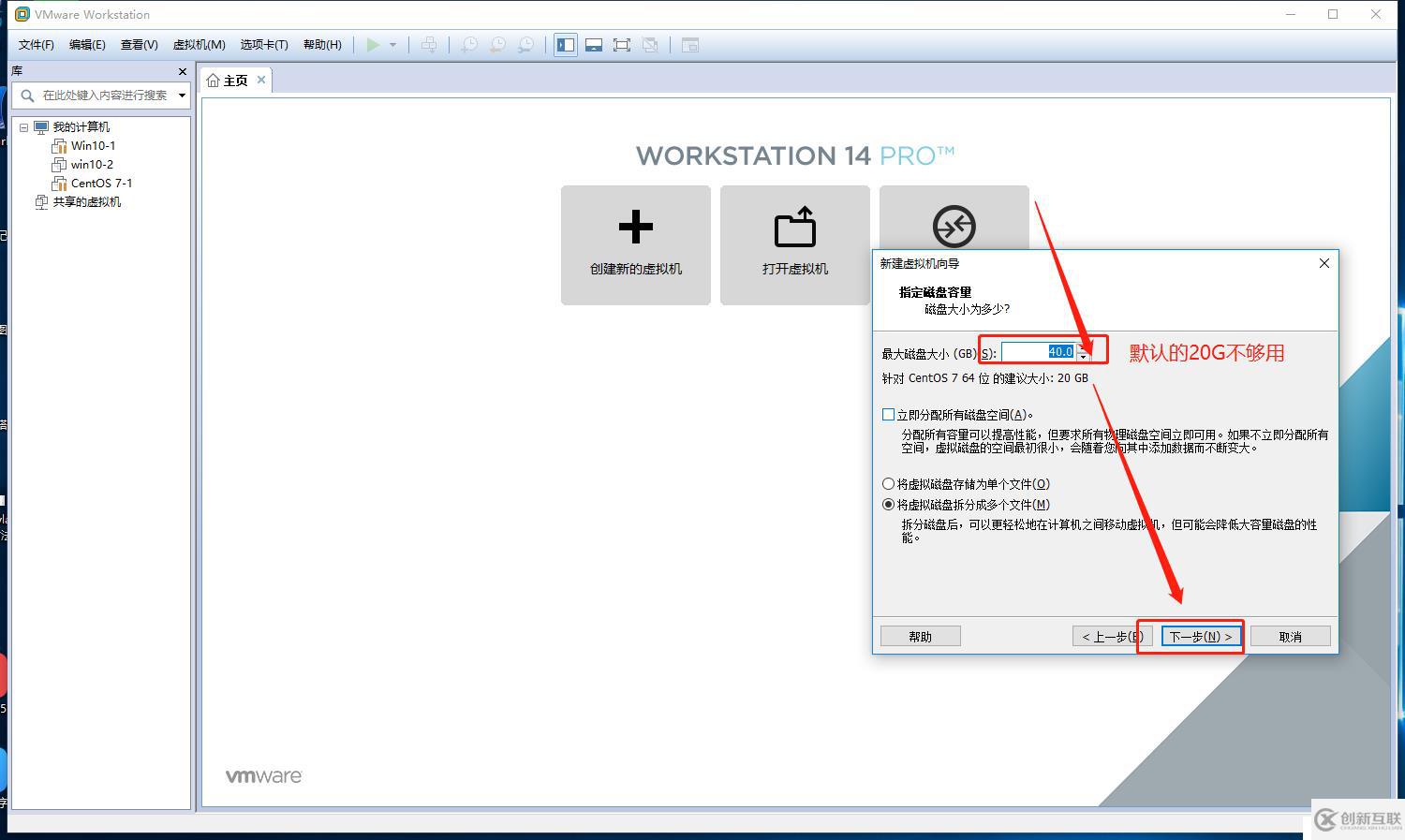Select 我的计算机 in the library tree
This screenshot has width=1405, height=840.
81,127
